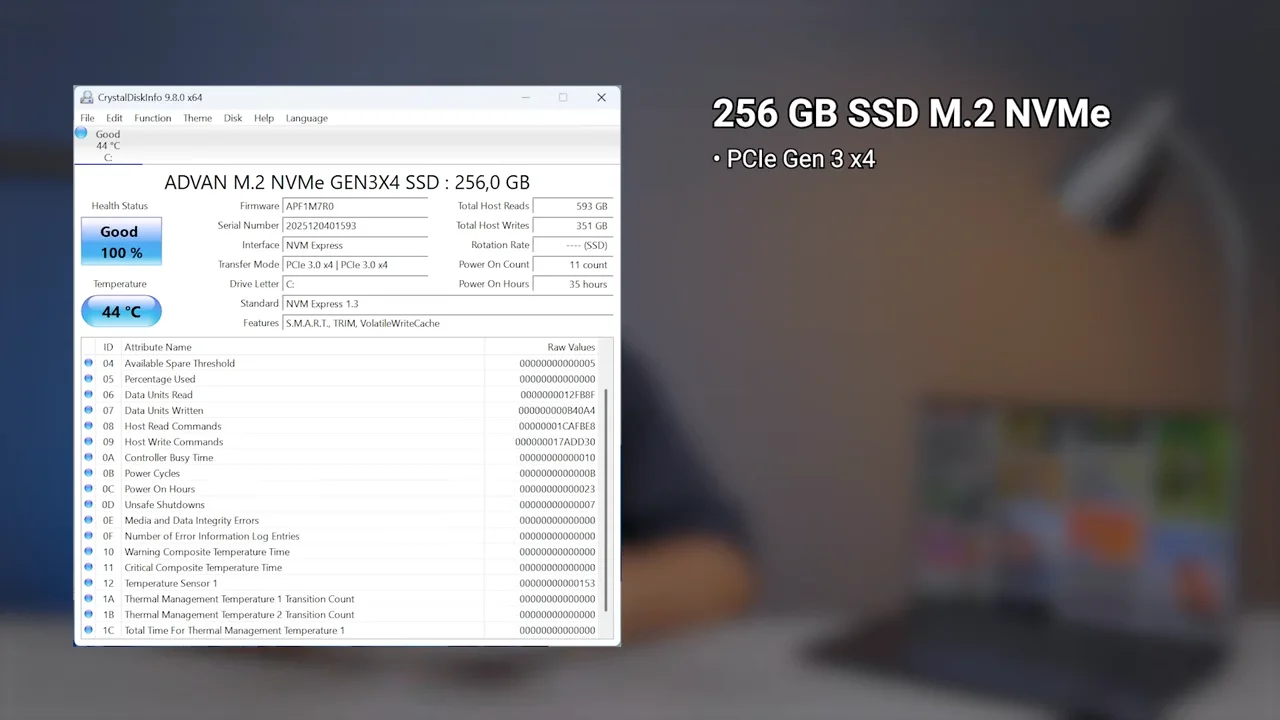Click raw value 000000017ADD30
This screenshot has height=720, width=1280.
555,442
